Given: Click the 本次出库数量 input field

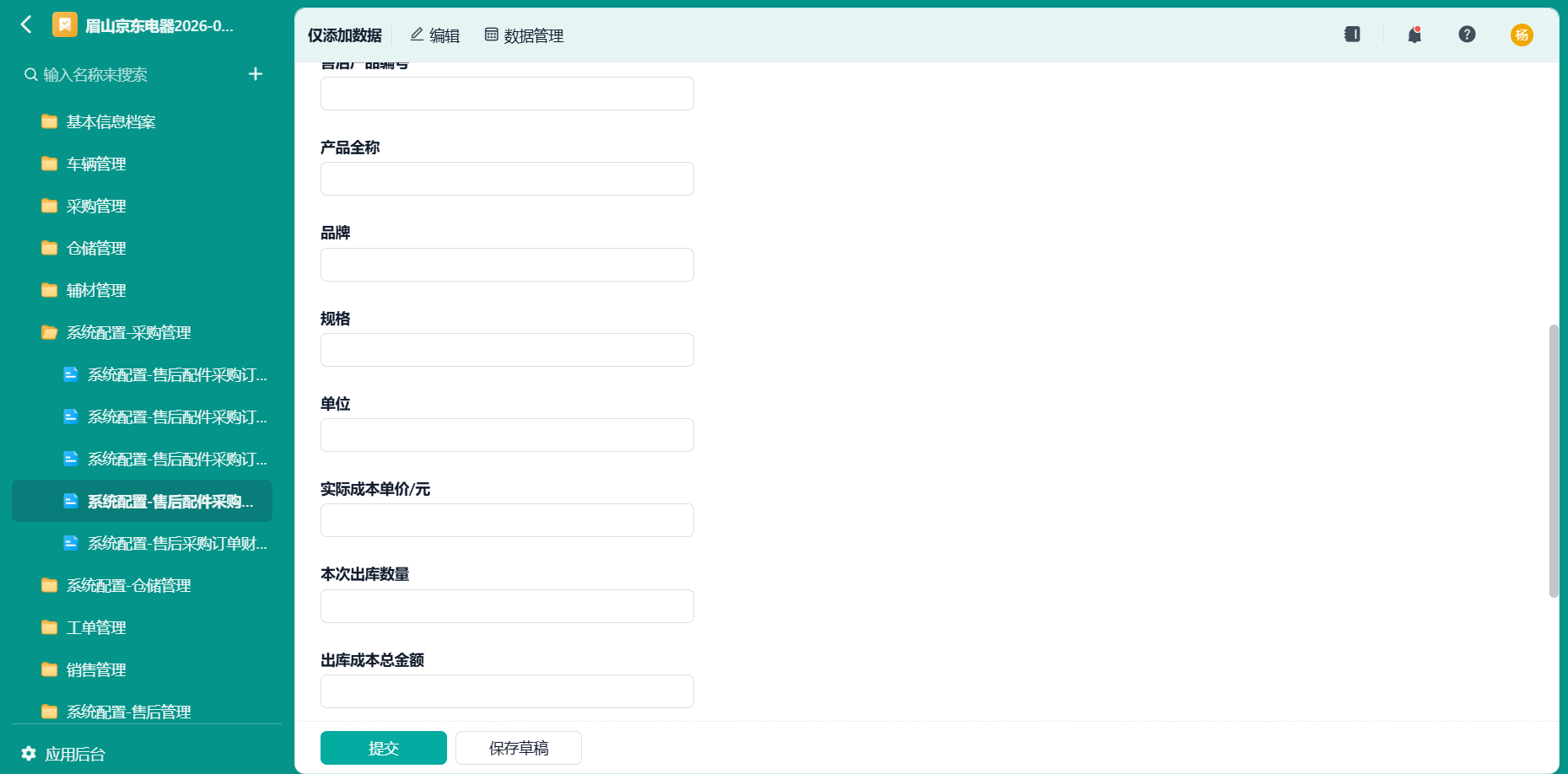Looking at the screenshot, I should pyautogui.click(x=507, y=606).
